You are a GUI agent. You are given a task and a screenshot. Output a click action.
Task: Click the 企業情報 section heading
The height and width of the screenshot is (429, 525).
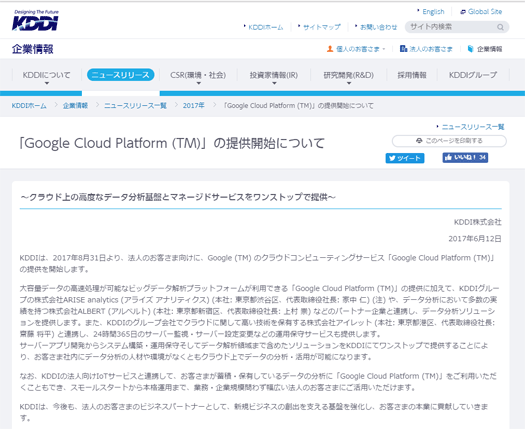click(x=32, y=49)
